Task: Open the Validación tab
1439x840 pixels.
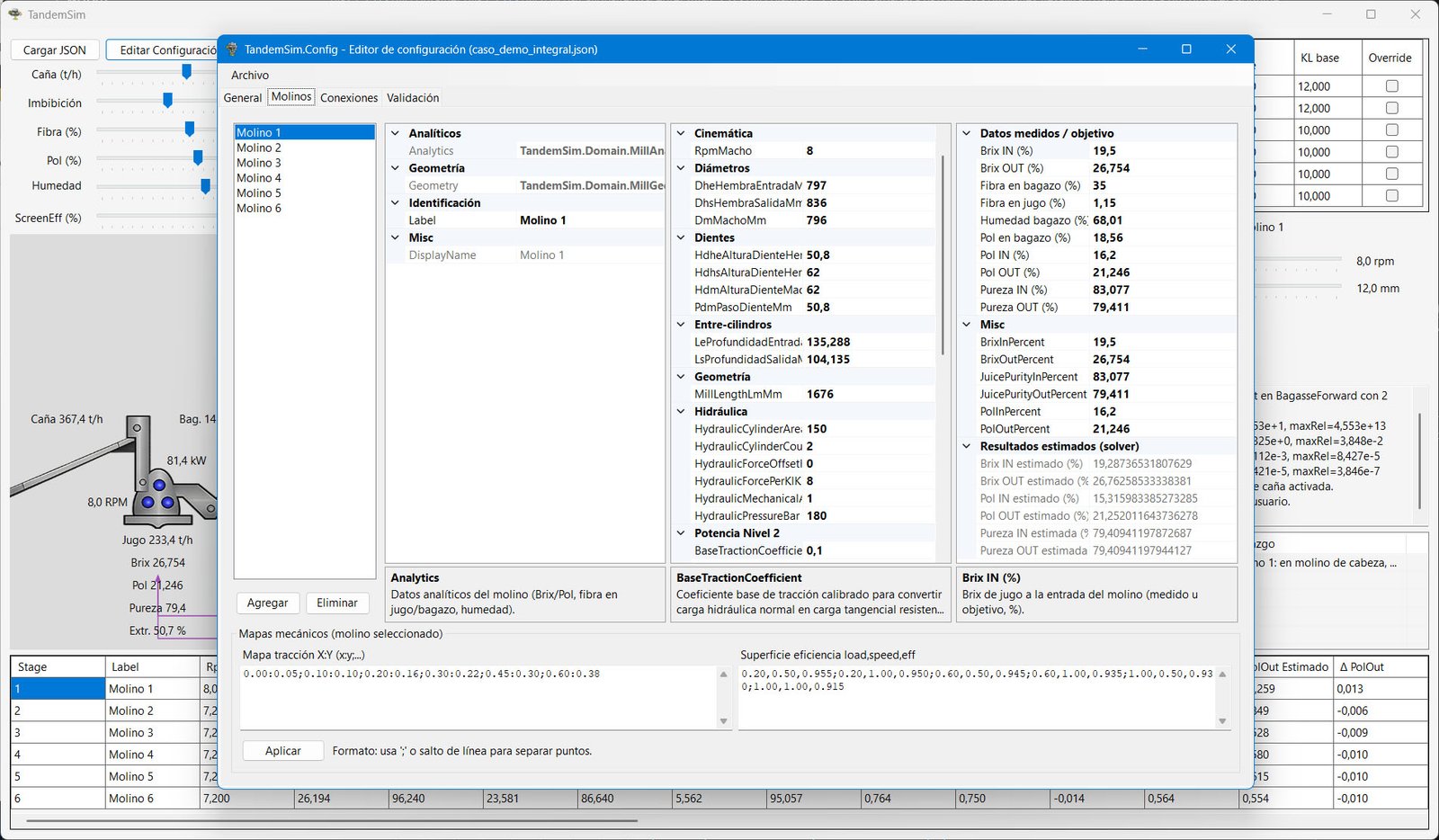Action: click(413, 98)
